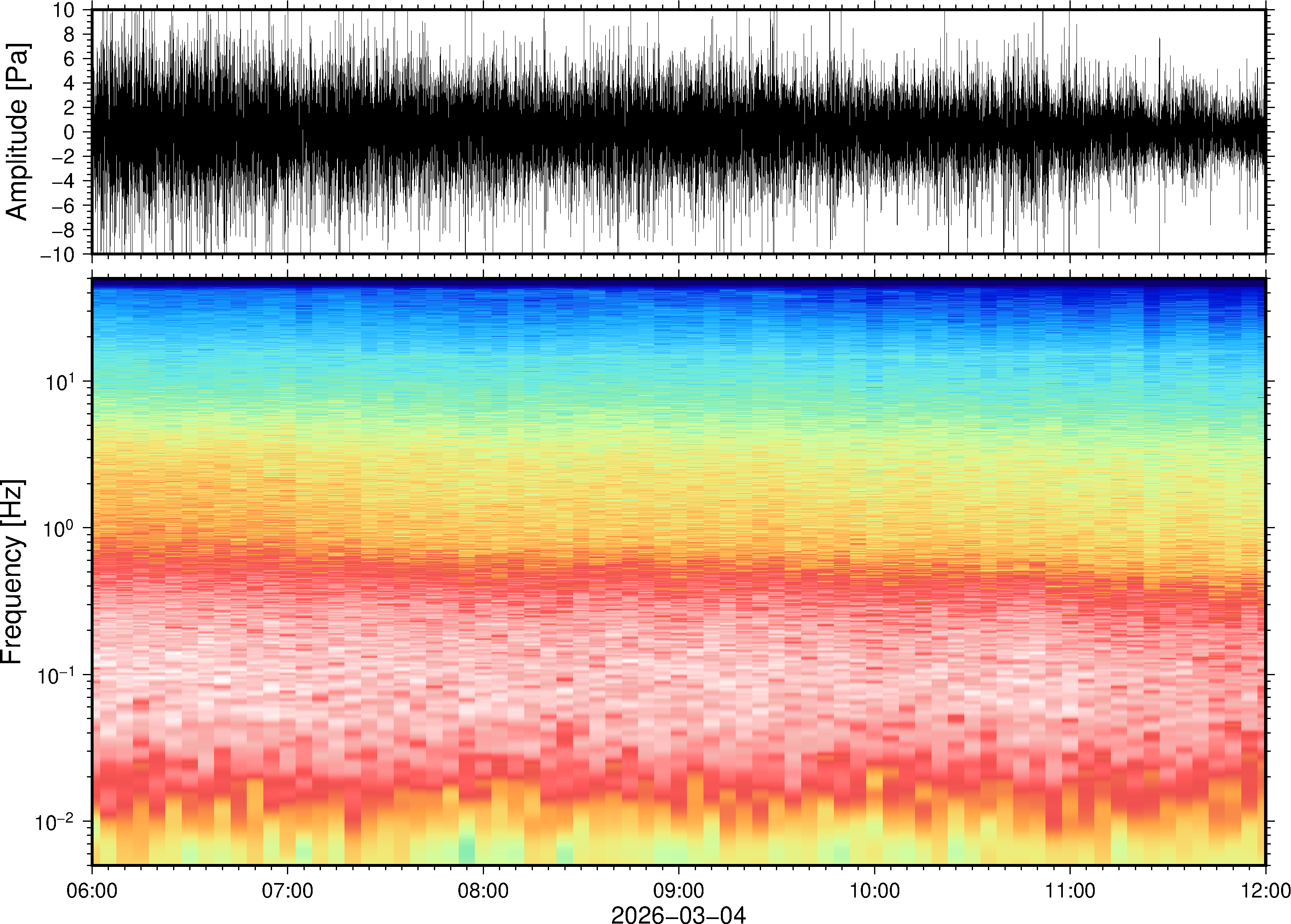The height and width of the screenshot is (924, 1291).
Task: Click the 11:00 time axis label
Action: coord(1069,890)
